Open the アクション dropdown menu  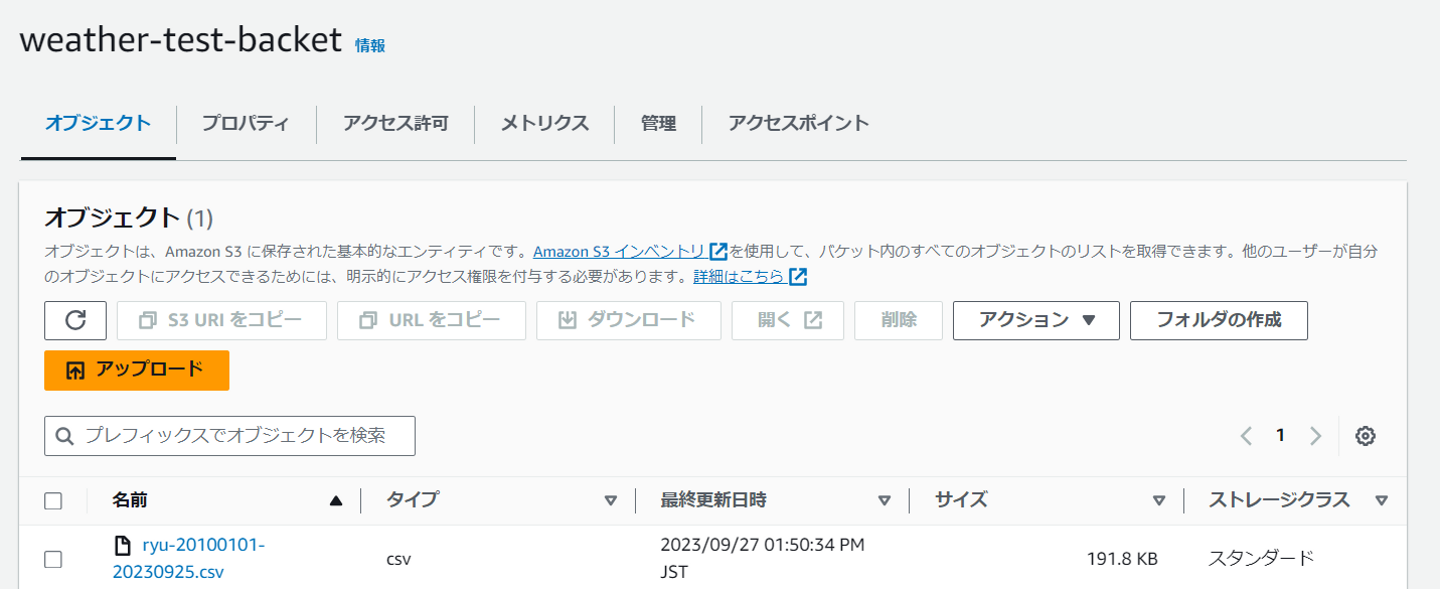pos(1036,320)
